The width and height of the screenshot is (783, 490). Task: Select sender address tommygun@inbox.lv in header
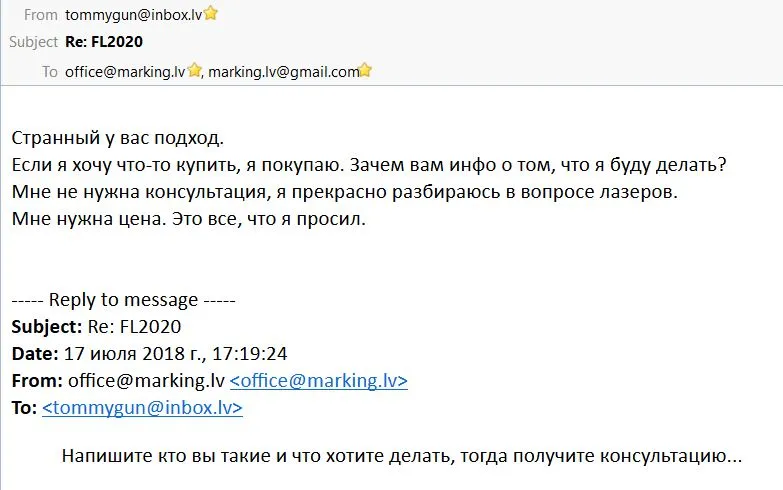click(133, 15)
